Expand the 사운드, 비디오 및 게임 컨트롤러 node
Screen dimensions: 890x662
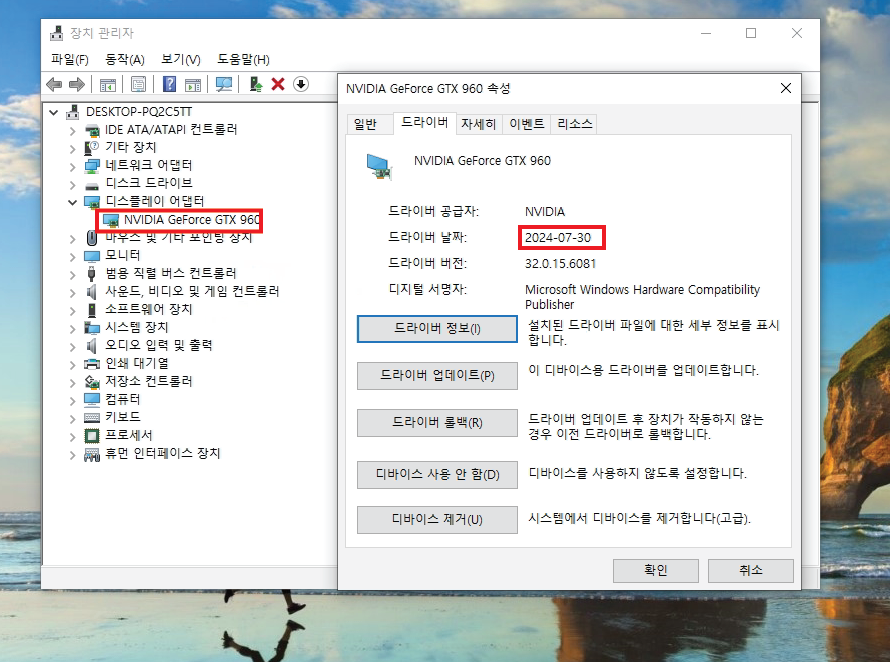coord(72,292)
